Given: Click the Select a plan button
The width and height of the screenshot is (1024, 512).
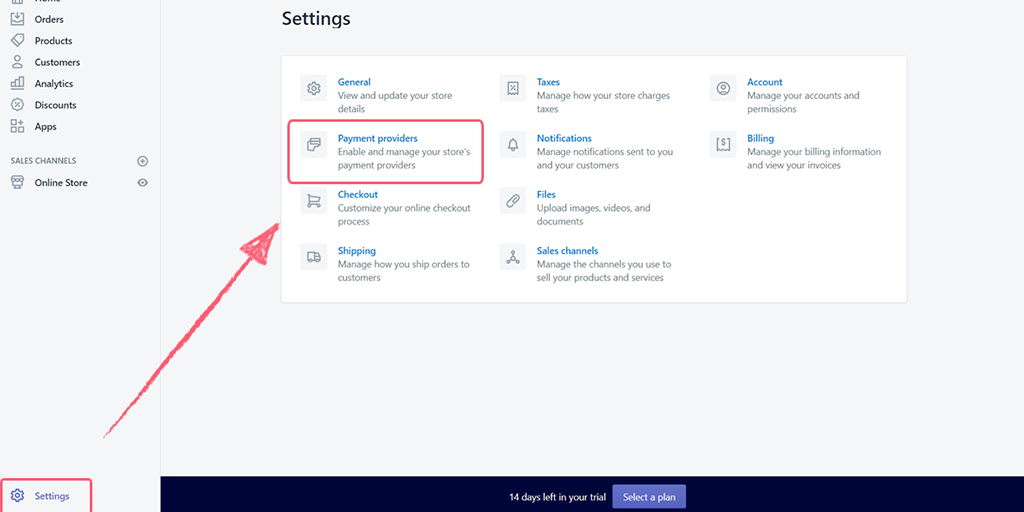Looking at the screenshot, I should tap(649, 497).
